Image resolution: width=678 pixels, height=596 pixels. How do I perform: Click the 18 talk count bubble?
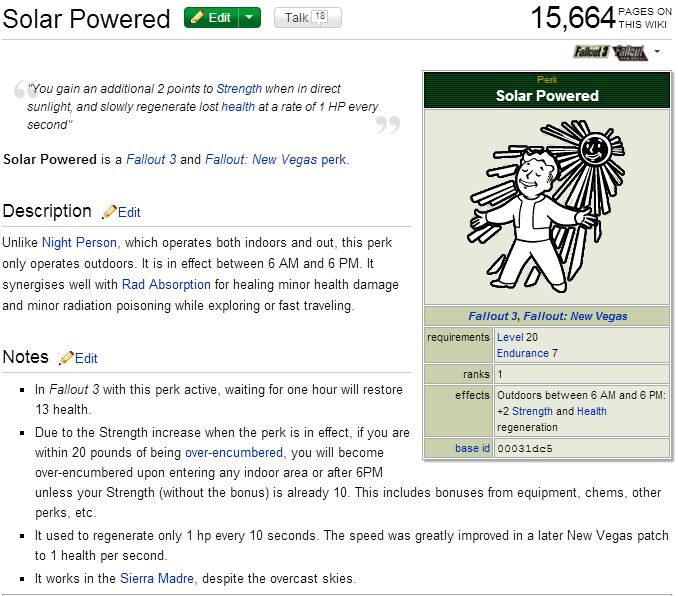pos(320,16)
